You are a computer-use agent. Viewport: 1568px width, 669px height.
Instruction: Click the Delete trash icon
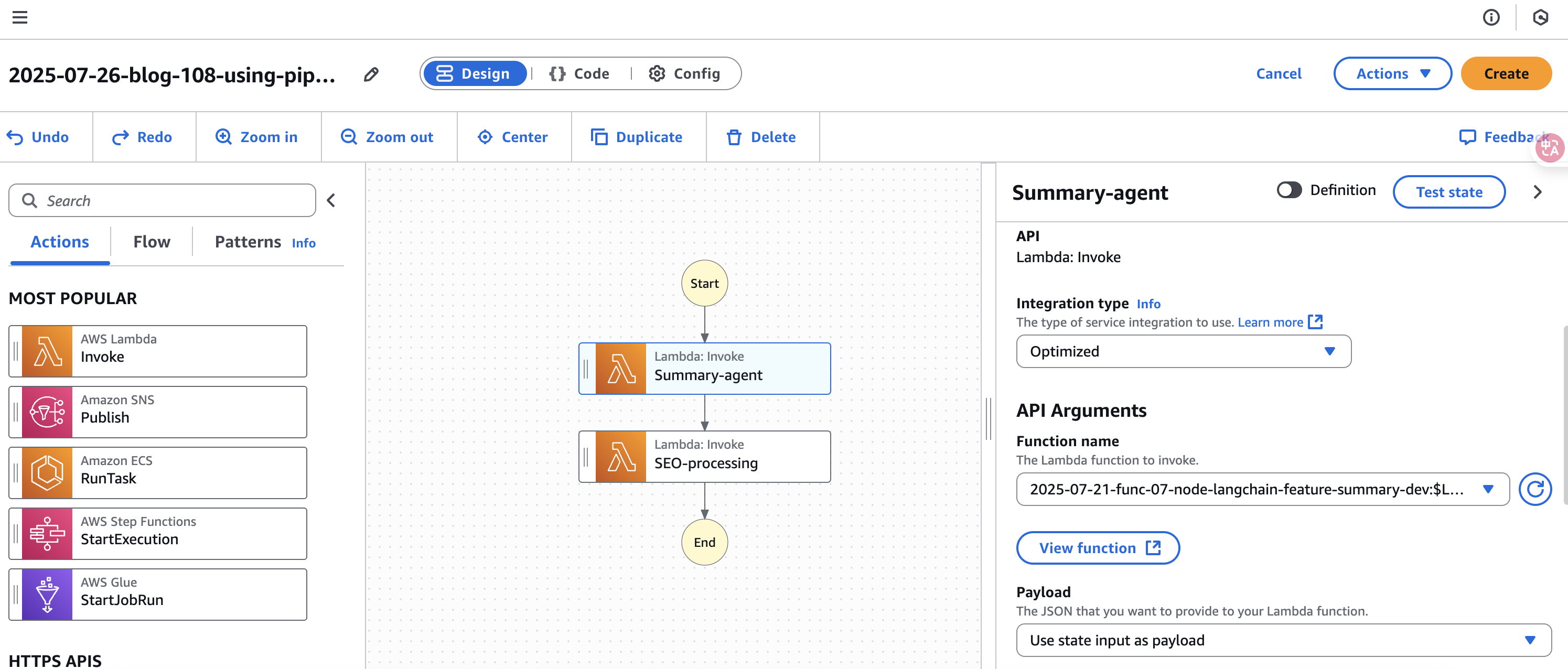(734, 137)
